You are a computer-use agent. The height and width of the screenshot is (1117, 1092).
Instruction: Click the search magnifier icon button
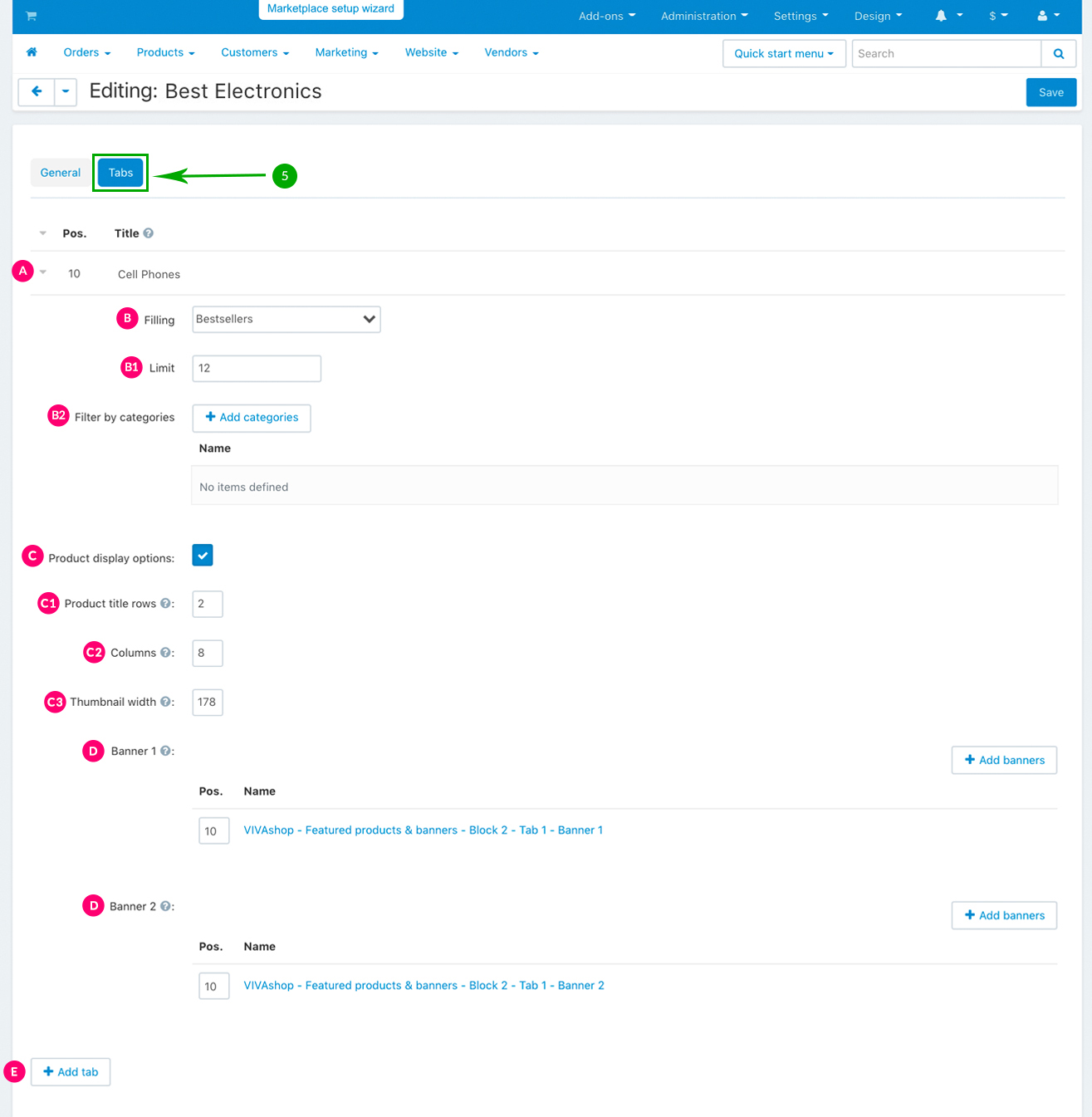tap(1058, 54)
